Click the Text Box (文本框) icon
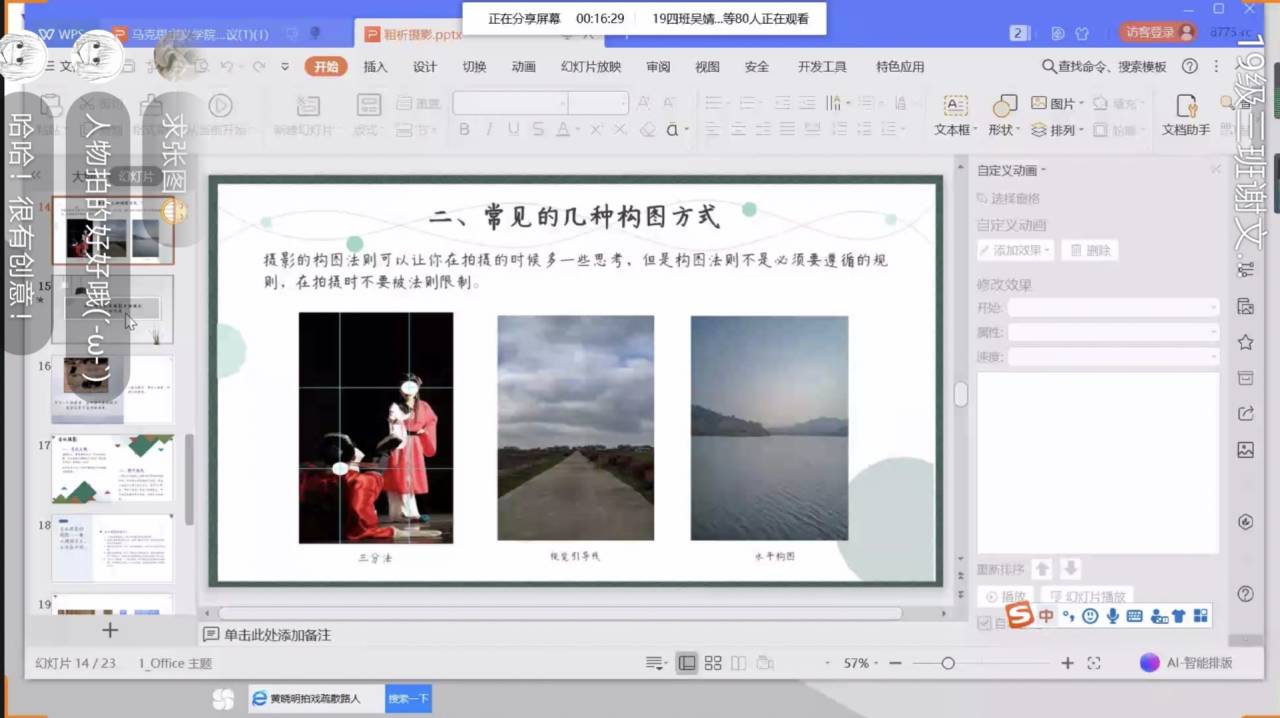Image resolution: width=1280 pixels, height=718 pixels. coord(955,106)
